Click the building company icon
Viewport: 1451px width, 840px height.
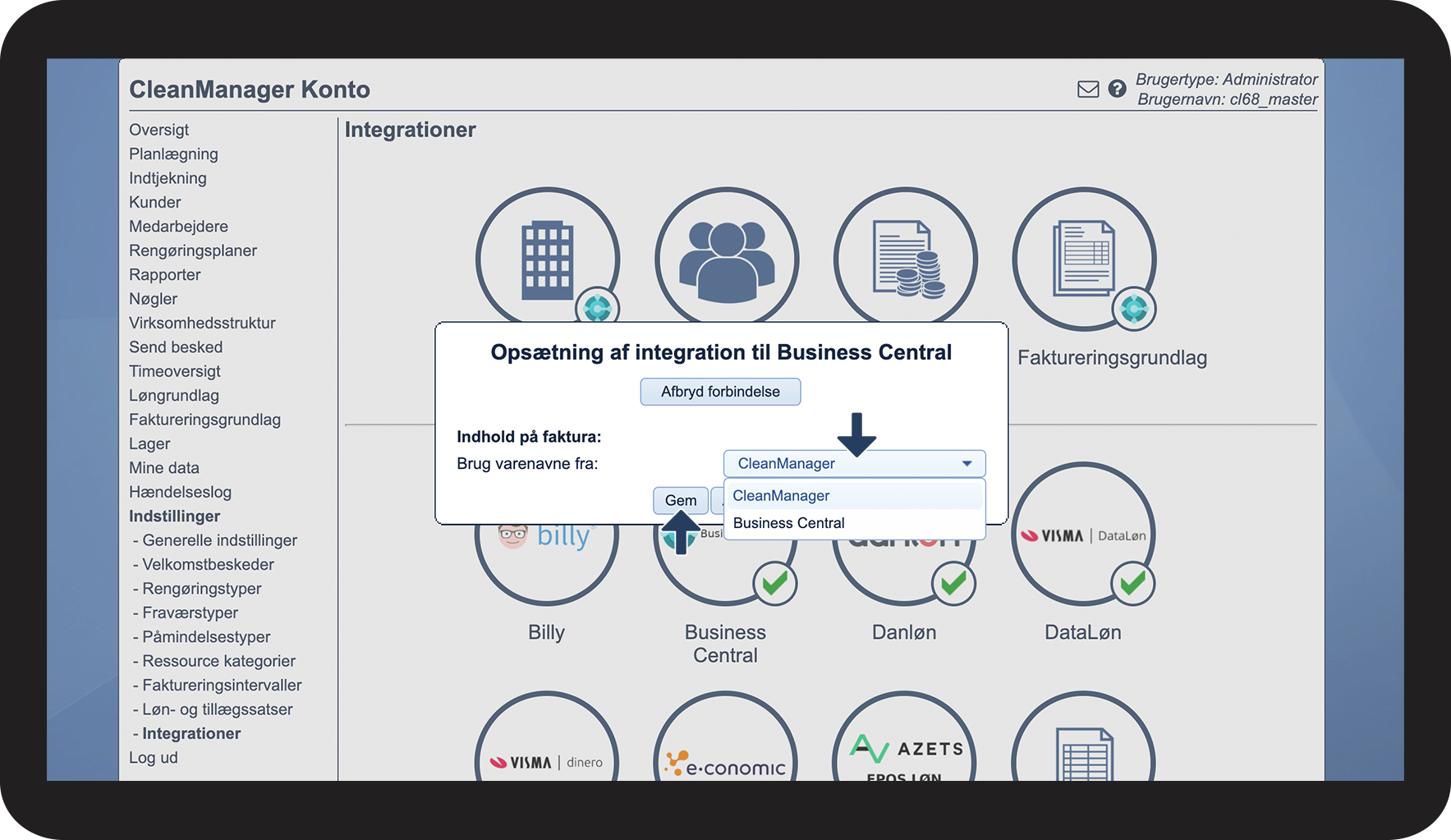(547, 259)
